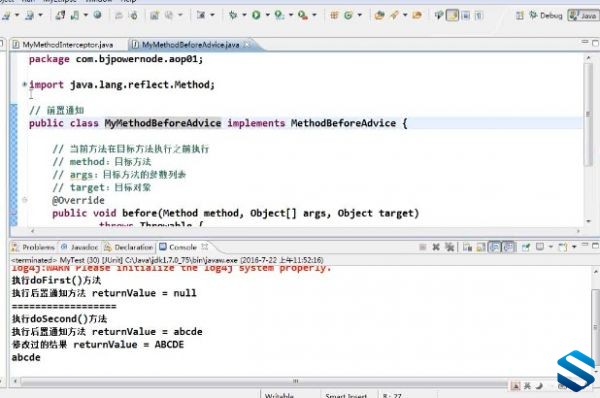
Task: Click the orange folder icon after Search
Action: click(x=417, y=15)
